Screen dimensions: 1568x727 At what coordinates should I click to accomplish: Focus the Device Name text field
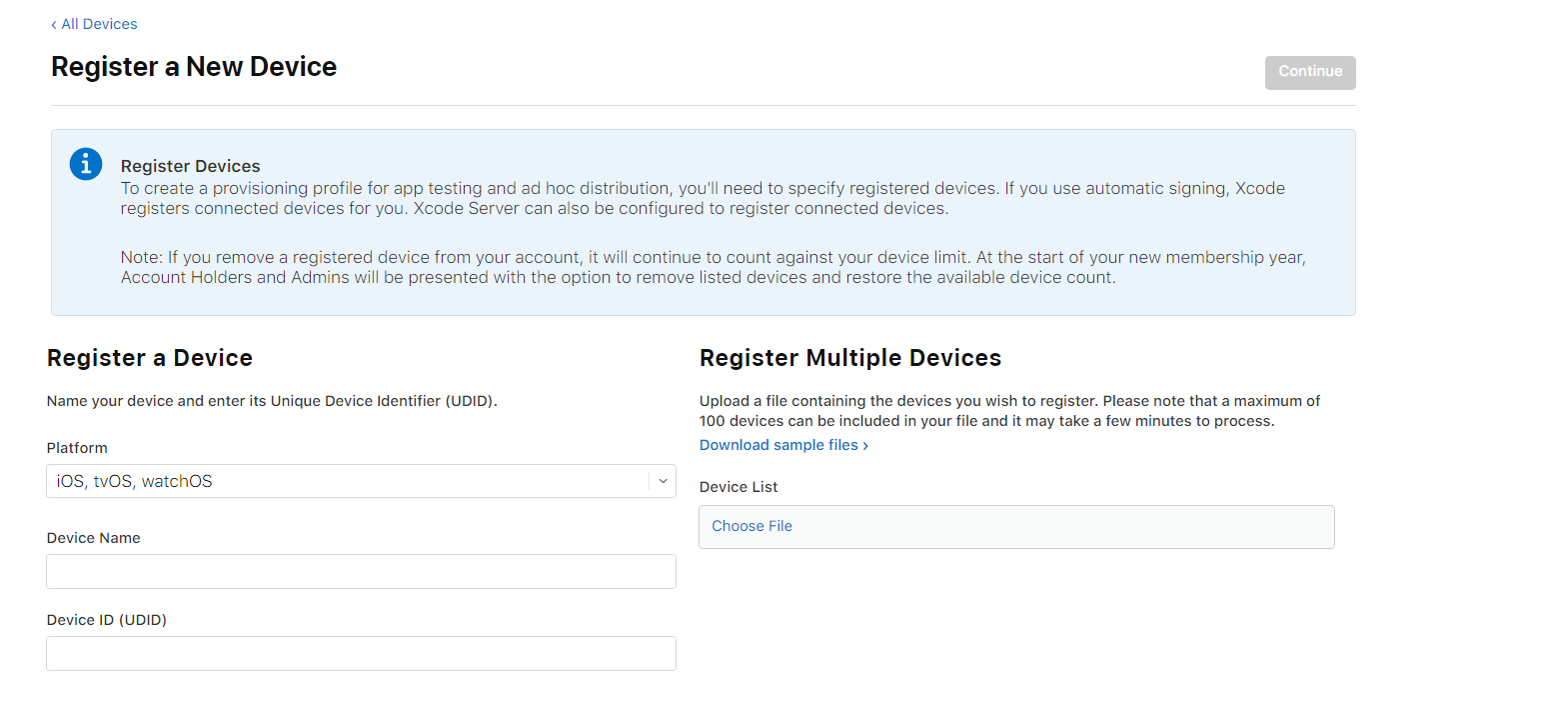(x=361, y=572)
